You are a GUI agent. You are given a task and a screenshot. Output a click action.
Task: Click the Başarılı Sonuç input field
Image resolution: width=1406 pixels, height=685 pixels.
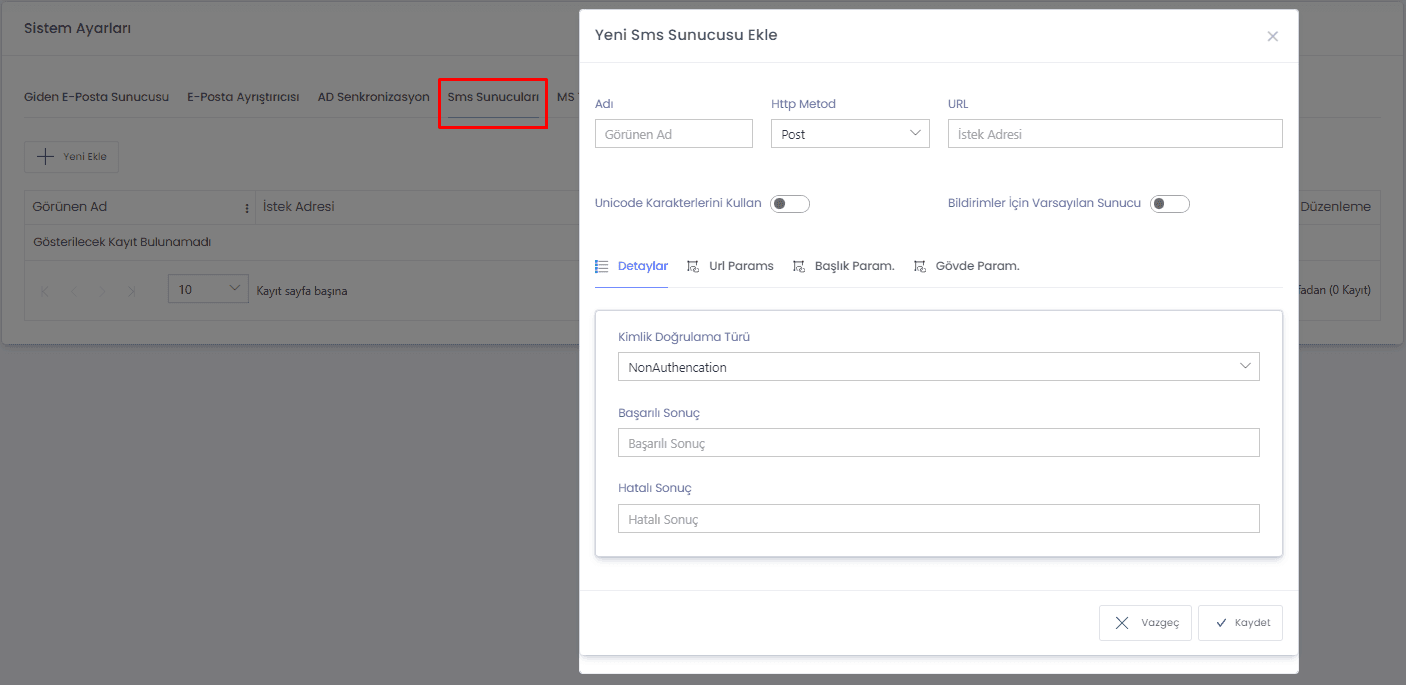(x=939, y=443)
